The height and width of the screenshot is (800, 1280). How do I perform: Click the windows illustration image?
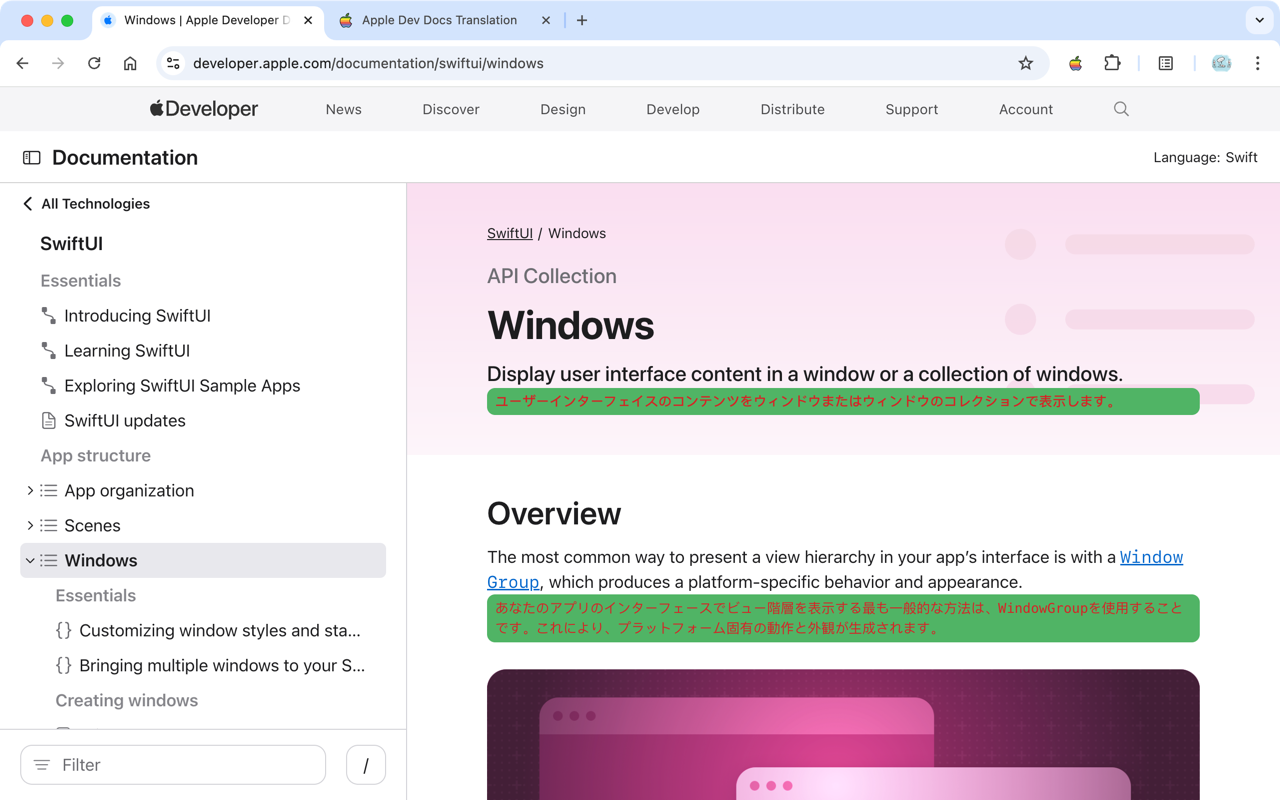pos(843,735)
